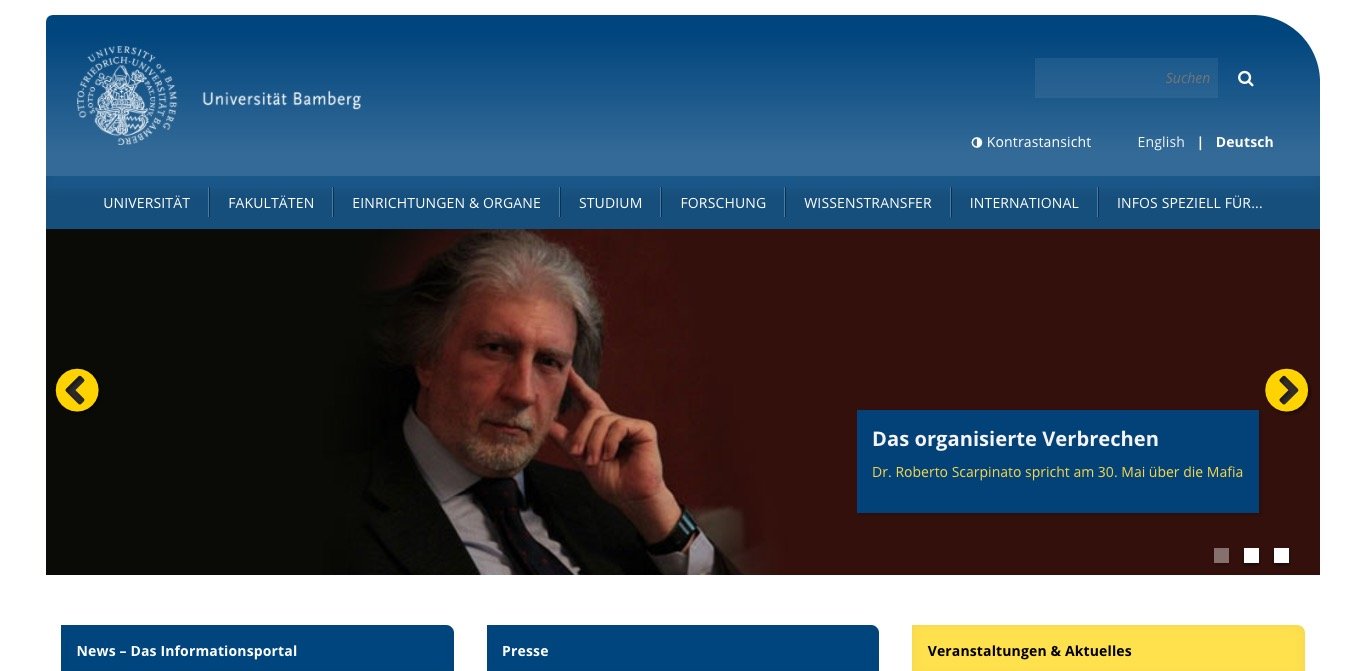Image resolution: width=1366 pixels, height=671 pixels.
Task: Advance to next slide with right arrow
Action: 1286,390
